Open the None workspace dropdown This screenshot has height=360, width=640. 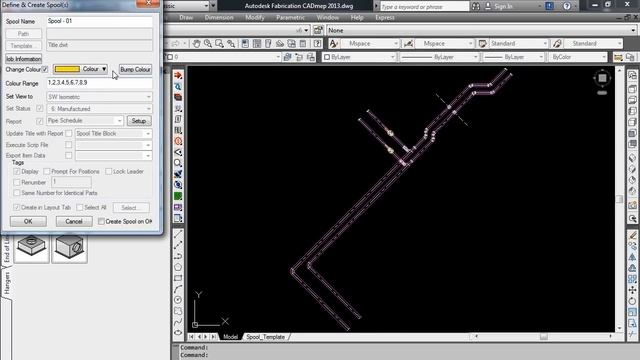coord(482,30)
